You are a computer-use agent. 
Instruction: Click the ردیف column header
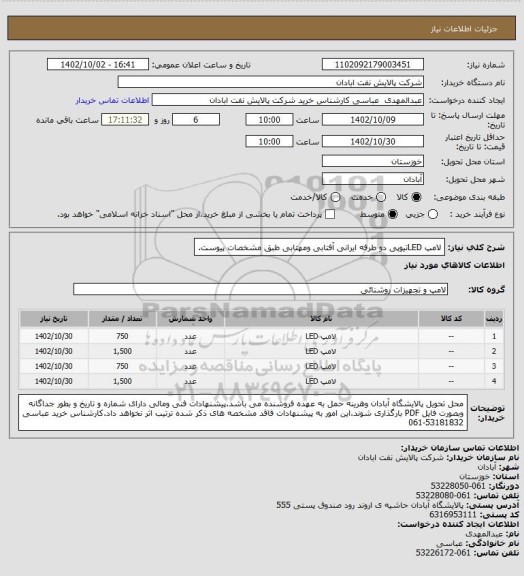[x=494, y=319]
